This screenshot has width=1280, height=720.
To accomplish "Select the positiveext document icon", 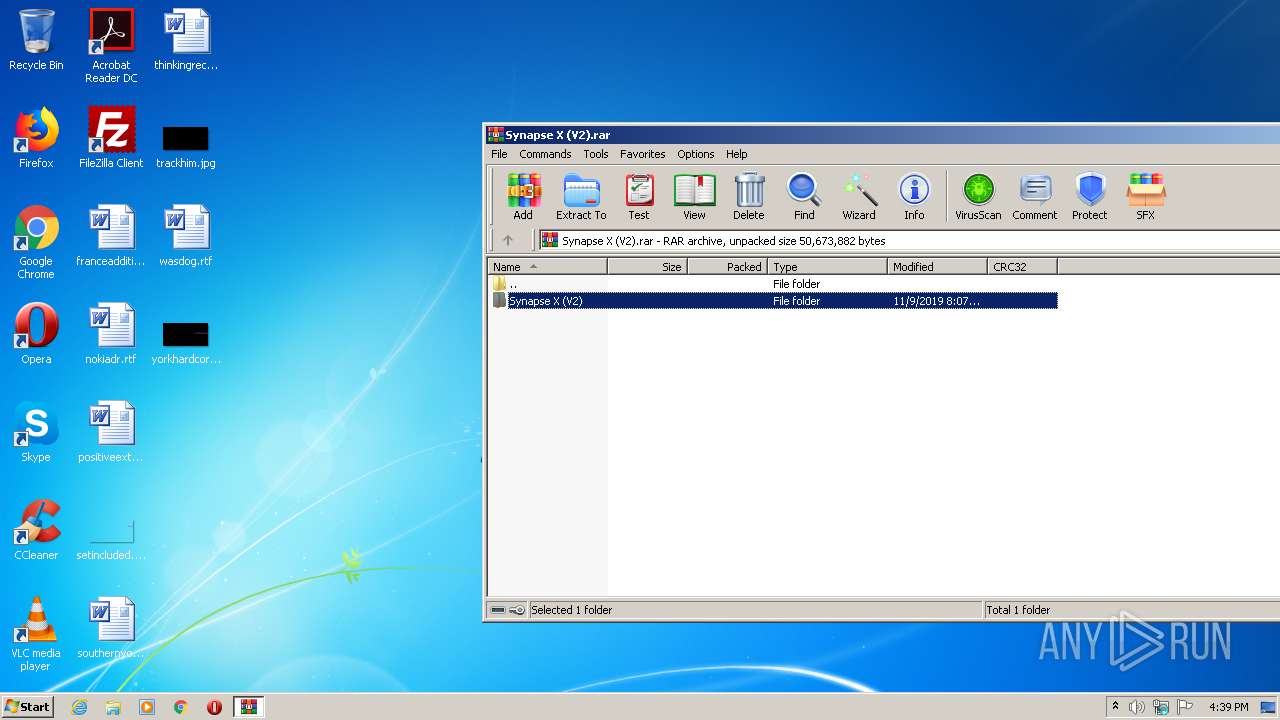I will [x=111, y=432].
